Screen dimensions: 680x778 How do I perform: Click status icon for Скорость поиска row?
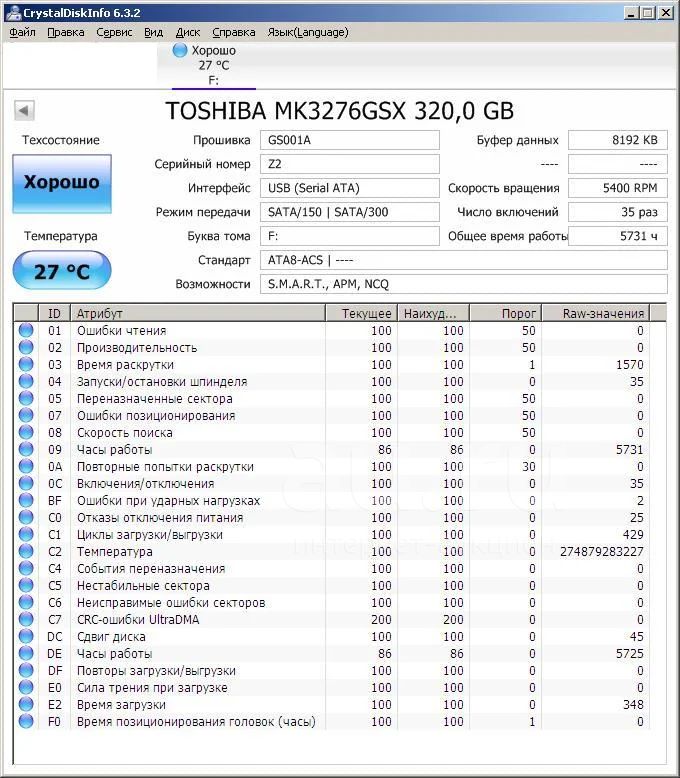point(26,432)
